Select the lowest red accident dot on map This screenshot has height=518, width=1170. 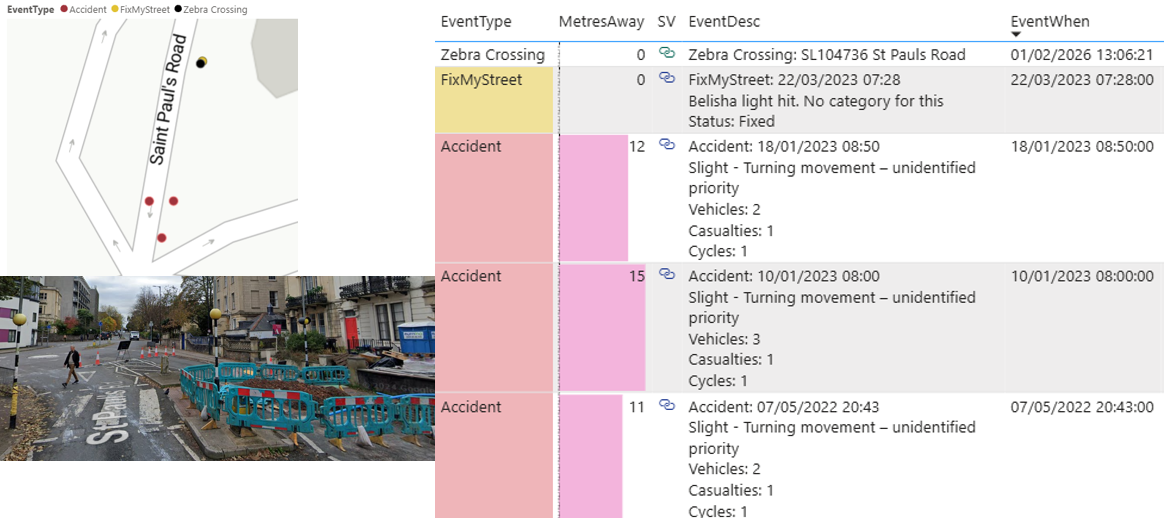coord(161,238)
